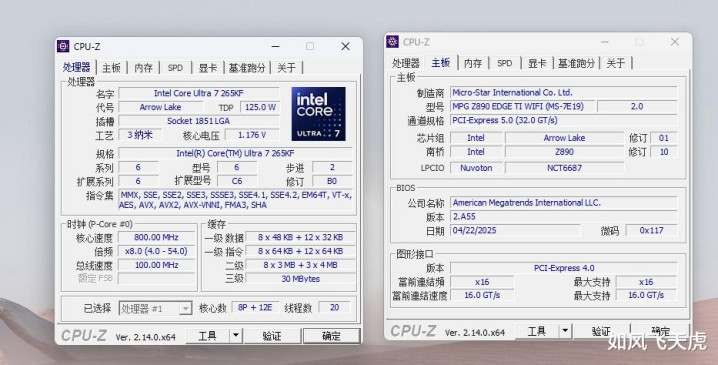Screen dimensions: 718x365
Task: Click the core voltage value 1.176 V
Action: click(252, 135)
